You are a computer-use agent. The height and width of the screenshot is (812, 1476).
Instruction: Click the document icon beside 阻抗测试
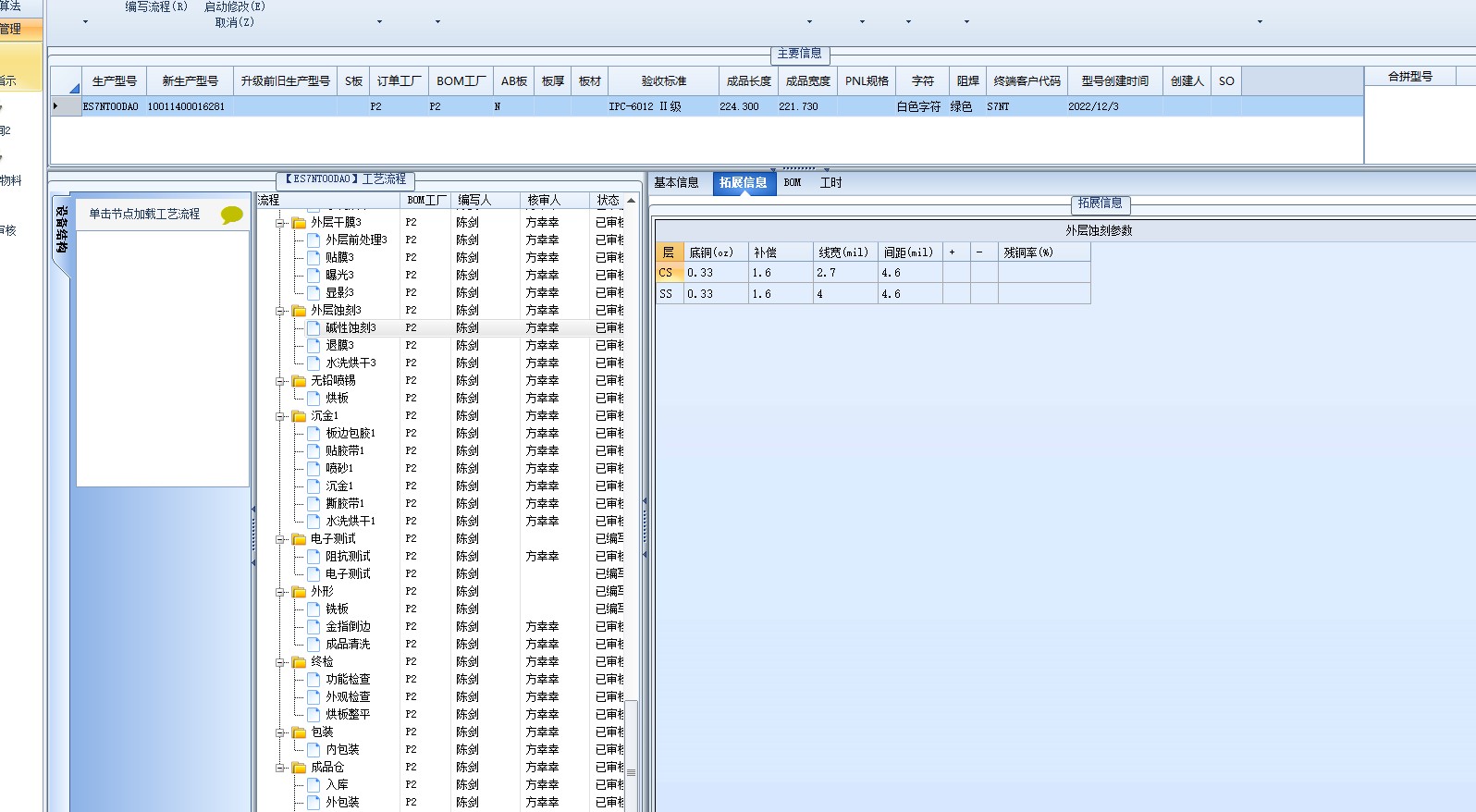314,556
